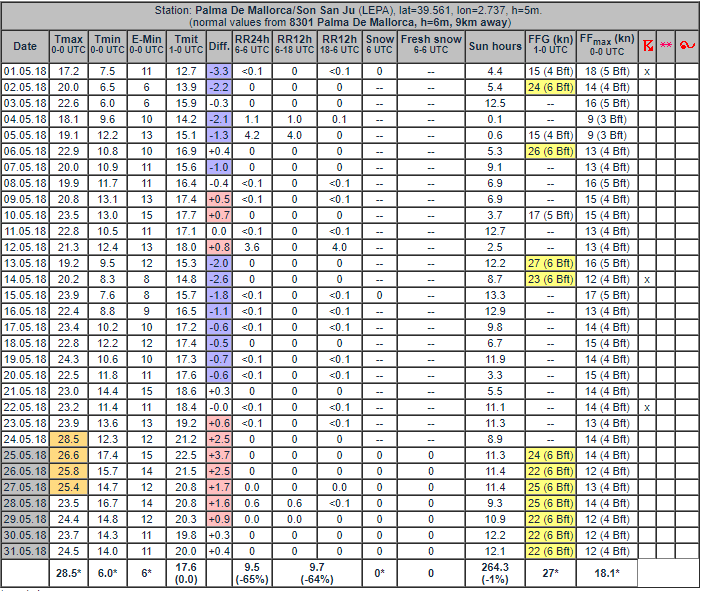This screenshot has width=702, height=591.
Task: Click the thunderstorm x mark for 01.05.18
Action: pos(647,71)
